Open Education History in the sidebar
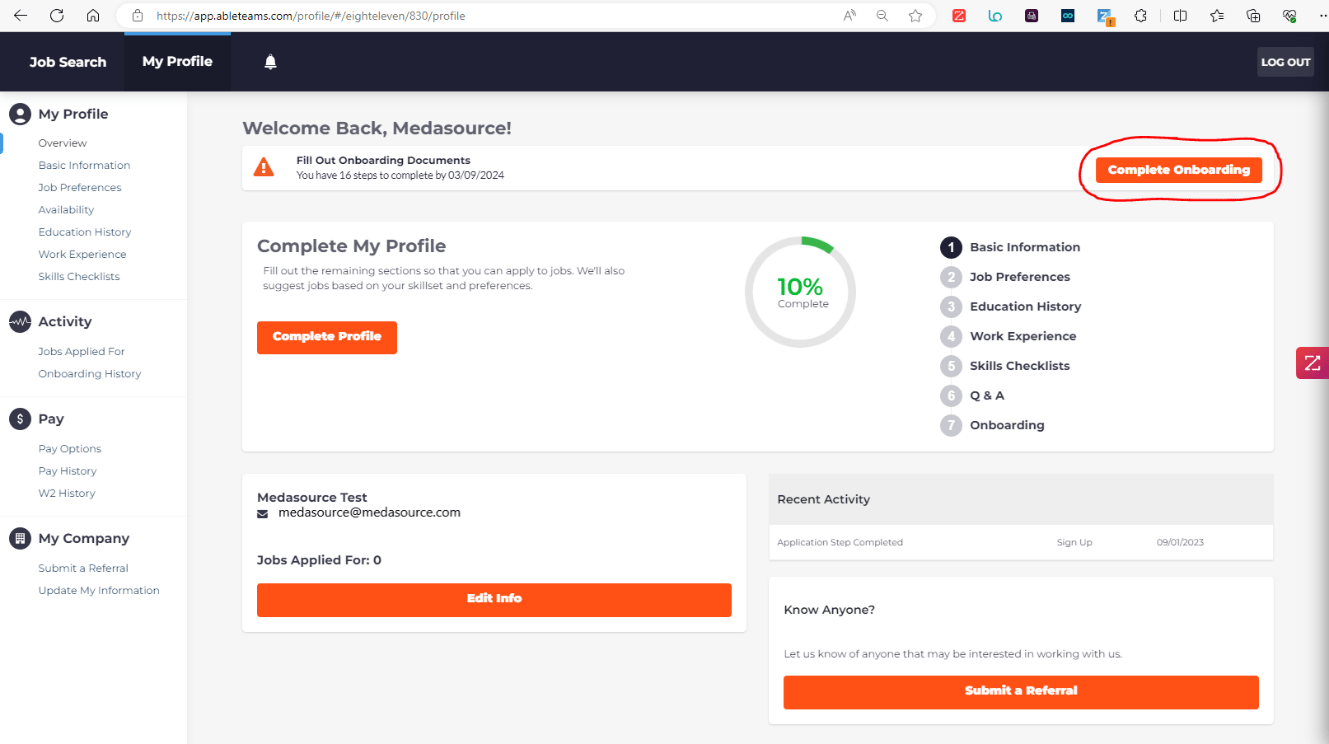 (x=85, y=232)
